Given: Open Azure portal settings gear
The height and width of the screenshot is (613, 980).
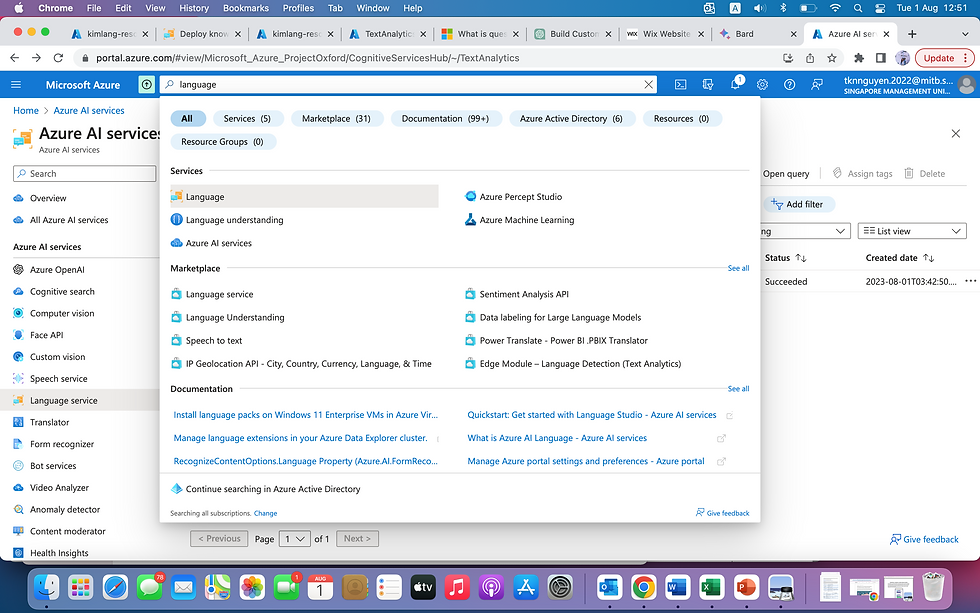Looking at the screenshot, I should pyautogui.click(x=762, y=84).
